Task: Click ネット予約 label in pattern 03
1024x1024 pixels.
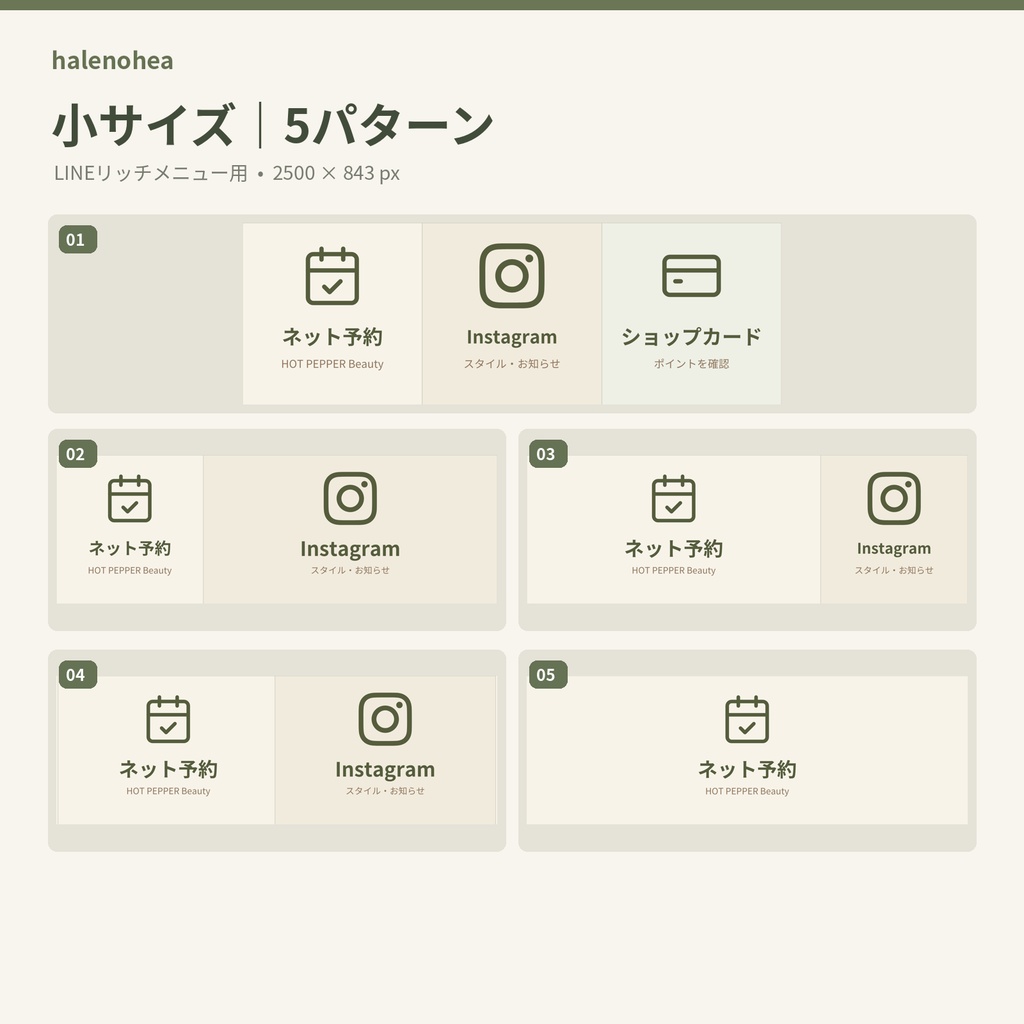Action: 673,549
